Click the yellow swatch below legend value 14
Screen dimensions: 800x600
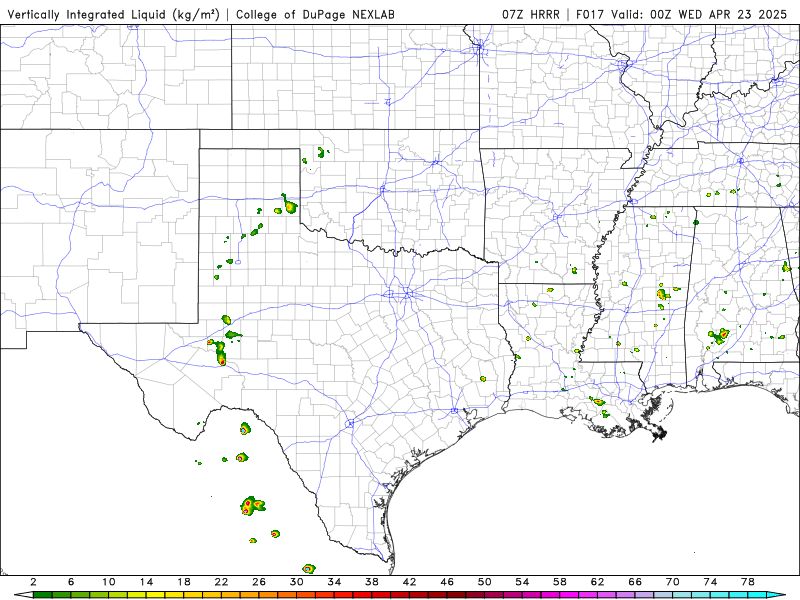point(156,595)
